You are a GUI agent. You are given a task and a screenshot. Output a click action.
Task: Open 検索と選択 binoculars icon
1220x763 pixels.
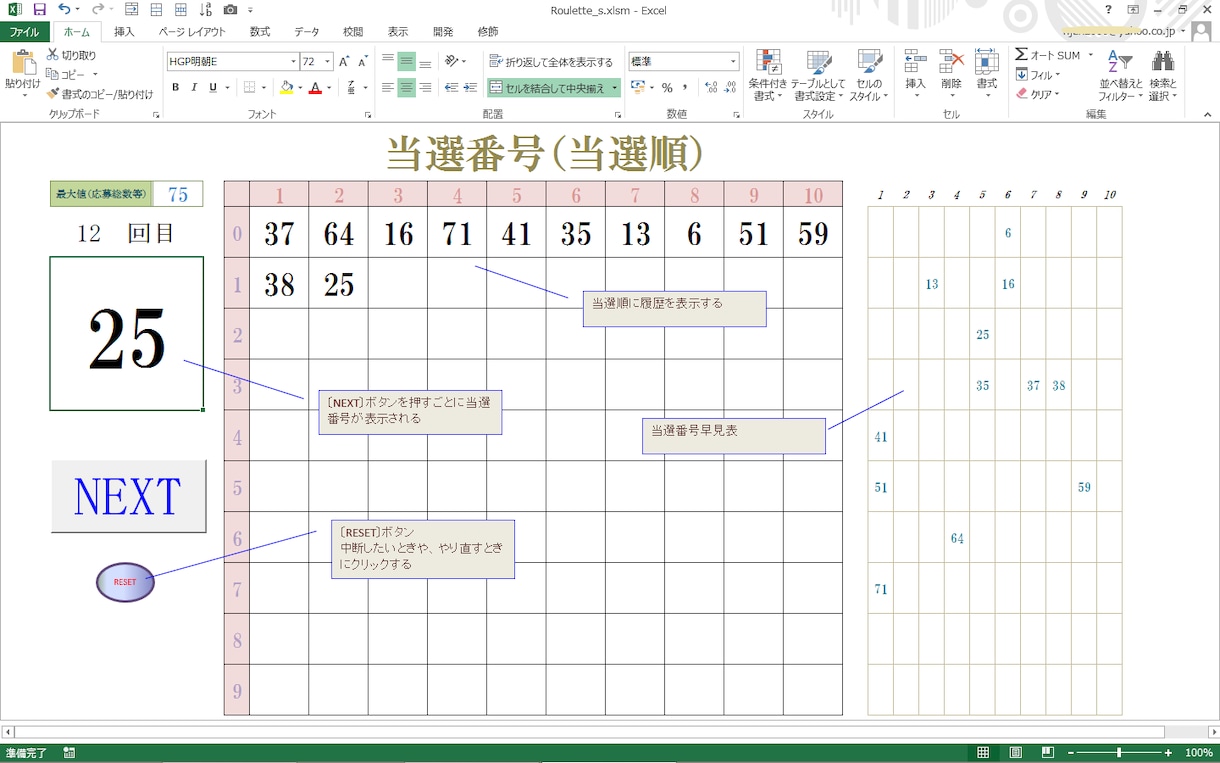pos(1162,75)
